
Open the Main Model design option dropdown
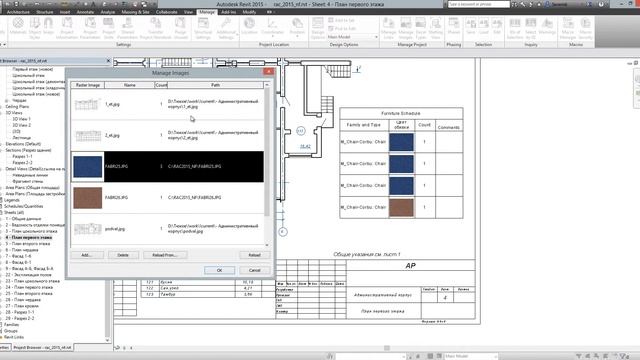353,37
